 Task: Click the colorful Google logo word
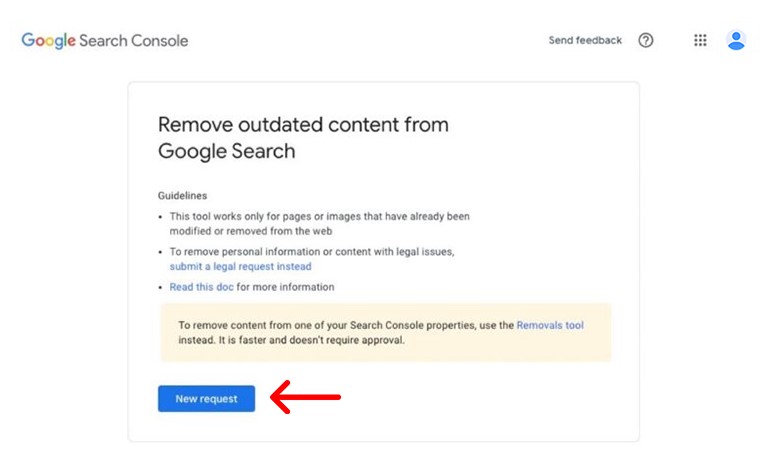(48, 41)
